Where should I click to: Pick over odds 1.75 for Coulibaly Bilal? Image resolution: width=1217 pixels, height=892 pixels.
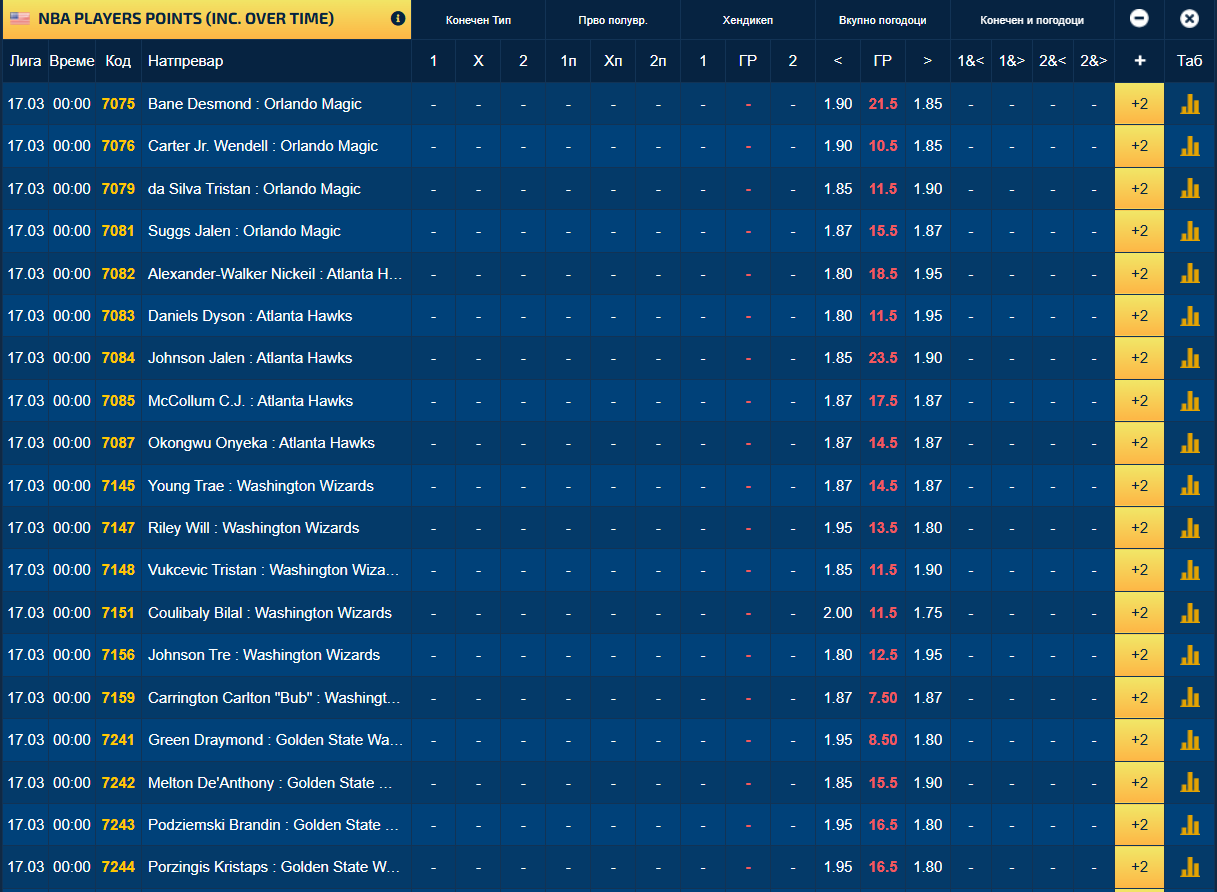point(928,613)
